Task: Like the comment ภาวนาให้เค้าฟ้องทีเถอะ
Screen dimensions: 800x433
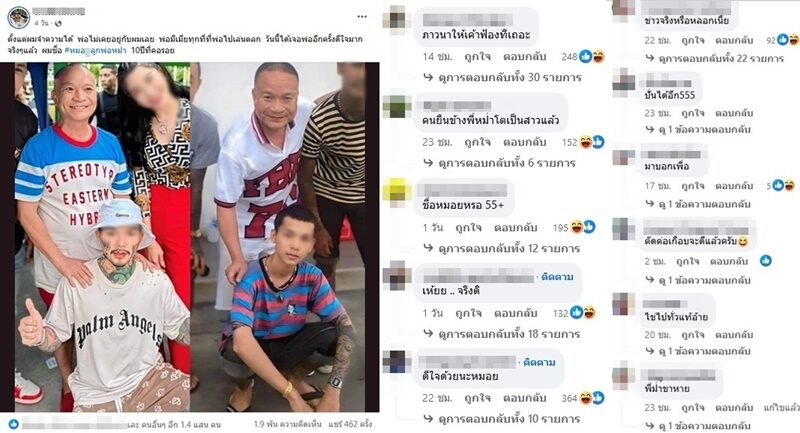Action: coord(477,57)
